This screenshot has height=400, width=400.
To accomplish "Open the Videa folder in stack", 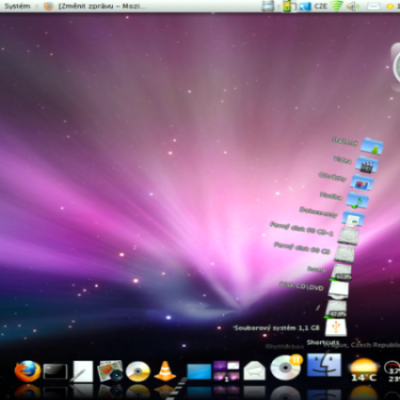I will tap(367, 164).
